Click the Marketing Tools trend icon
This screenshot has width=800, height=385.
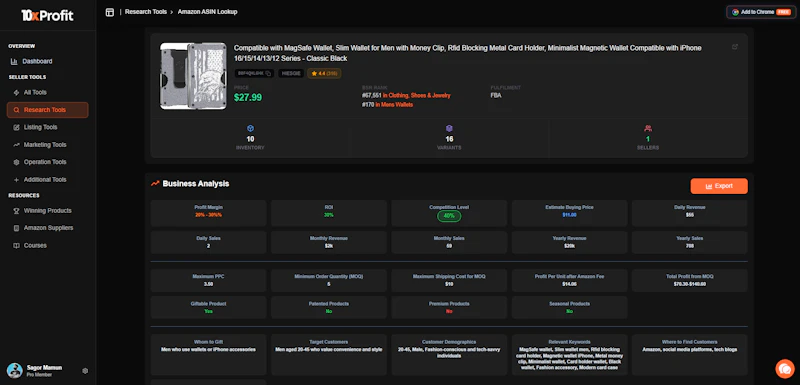[x=16, y=145]
